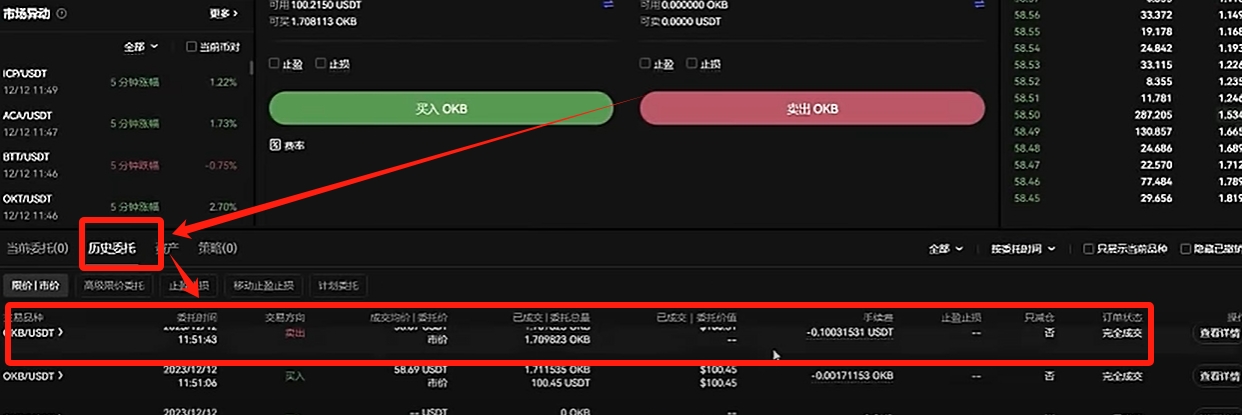Select the 移动止盈止损 tab
1242x415 pixels.
(264, 286)
